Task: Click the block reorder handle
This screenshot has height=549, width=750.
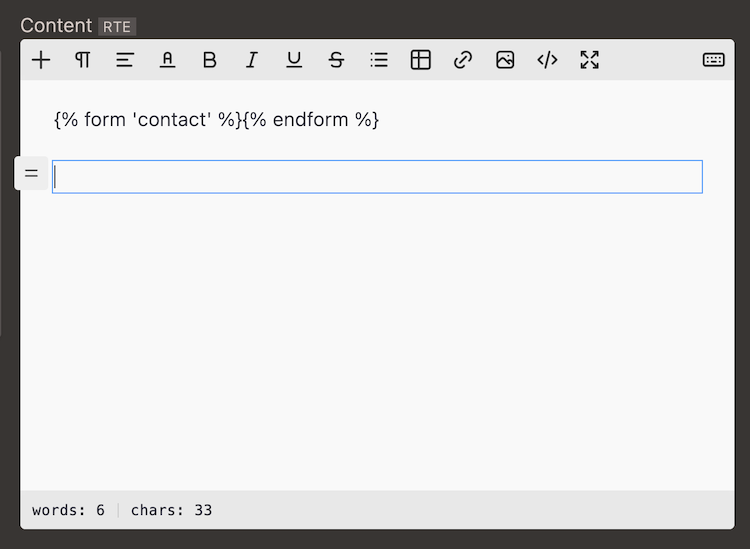Action: tap(31, 173)
